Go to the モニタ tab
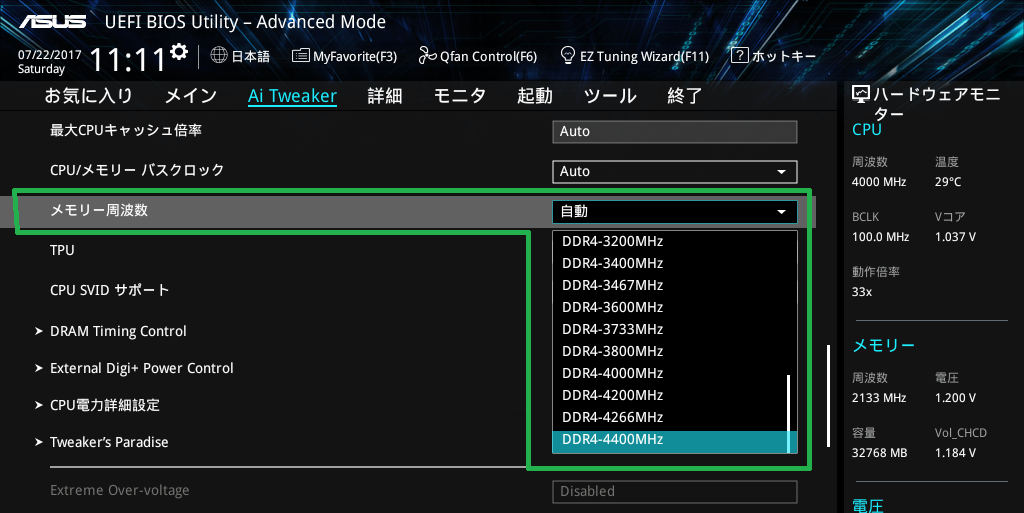Image resolution: width=1024 pixels, height=513 pixels. pos(460,96)
